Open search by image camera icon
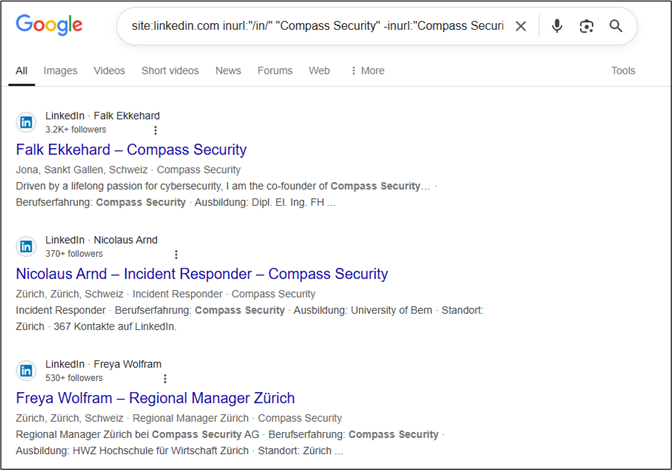 586,26
